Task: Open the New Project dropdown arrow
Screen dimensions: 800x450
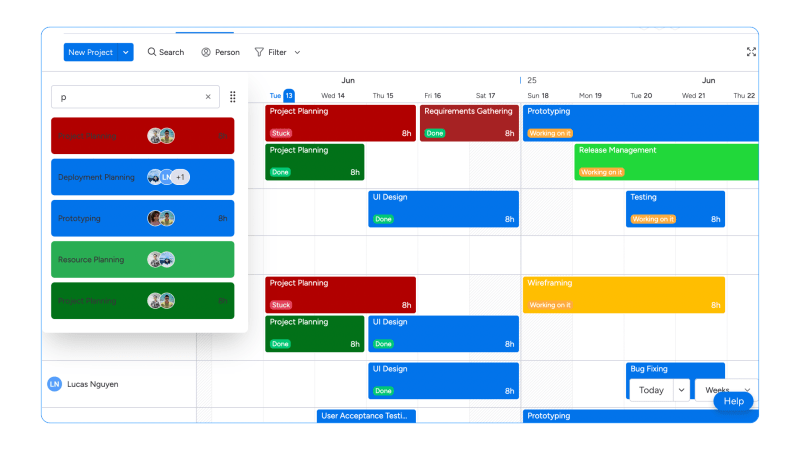Action: 126,52
